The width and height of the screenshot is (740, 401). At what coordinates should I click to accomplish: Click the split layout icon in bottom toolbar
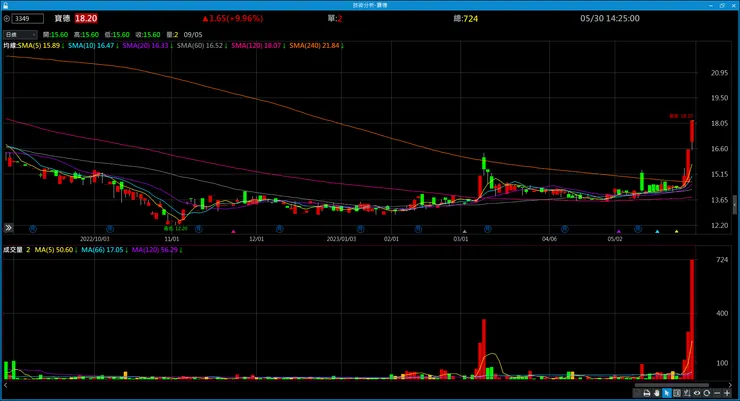677,393
